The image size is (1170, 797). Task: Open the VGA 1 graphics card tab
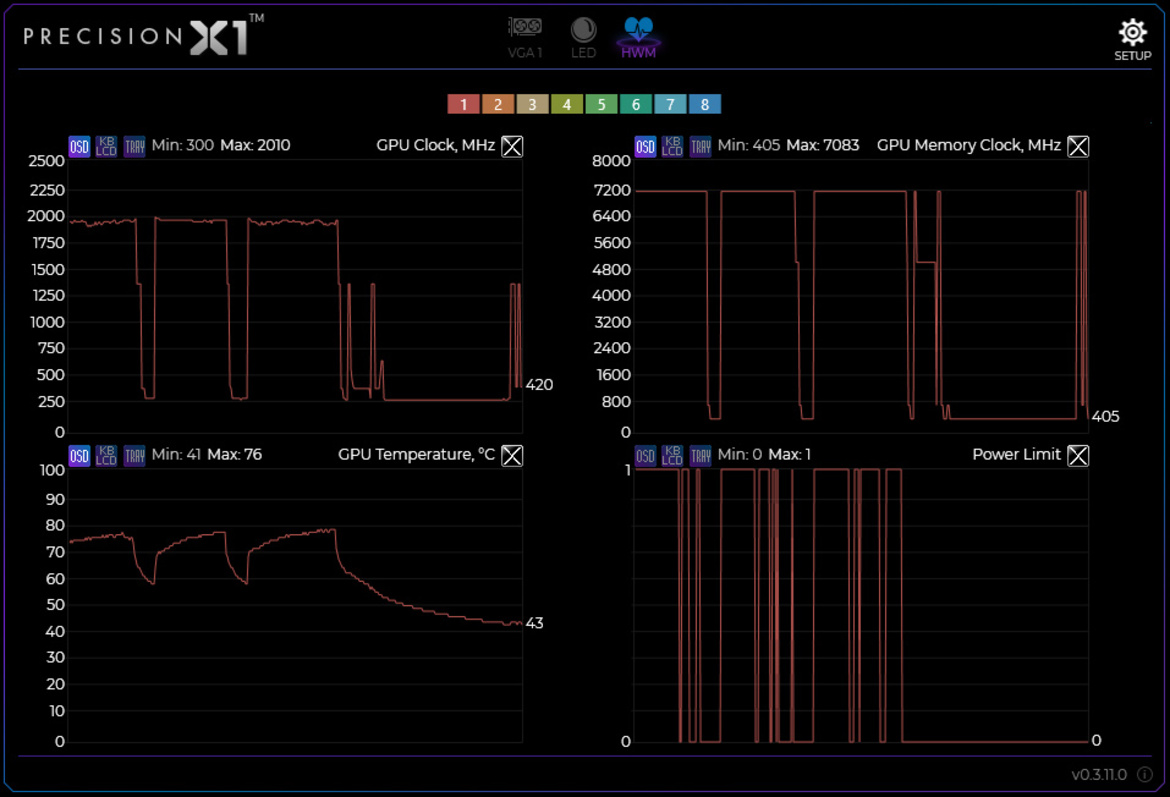point(525,37)
